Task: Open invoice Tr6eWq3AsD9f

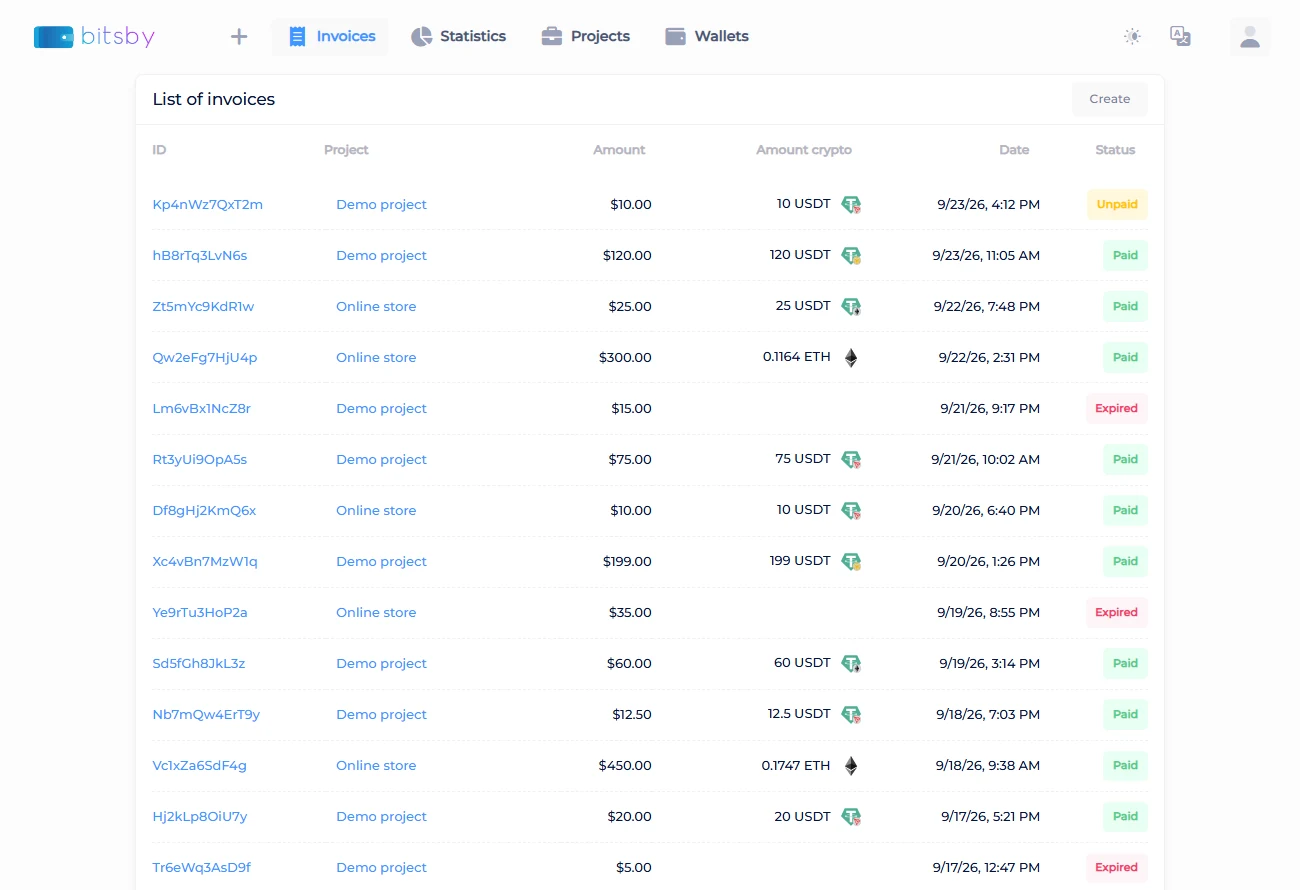Action: pos(201,868)
